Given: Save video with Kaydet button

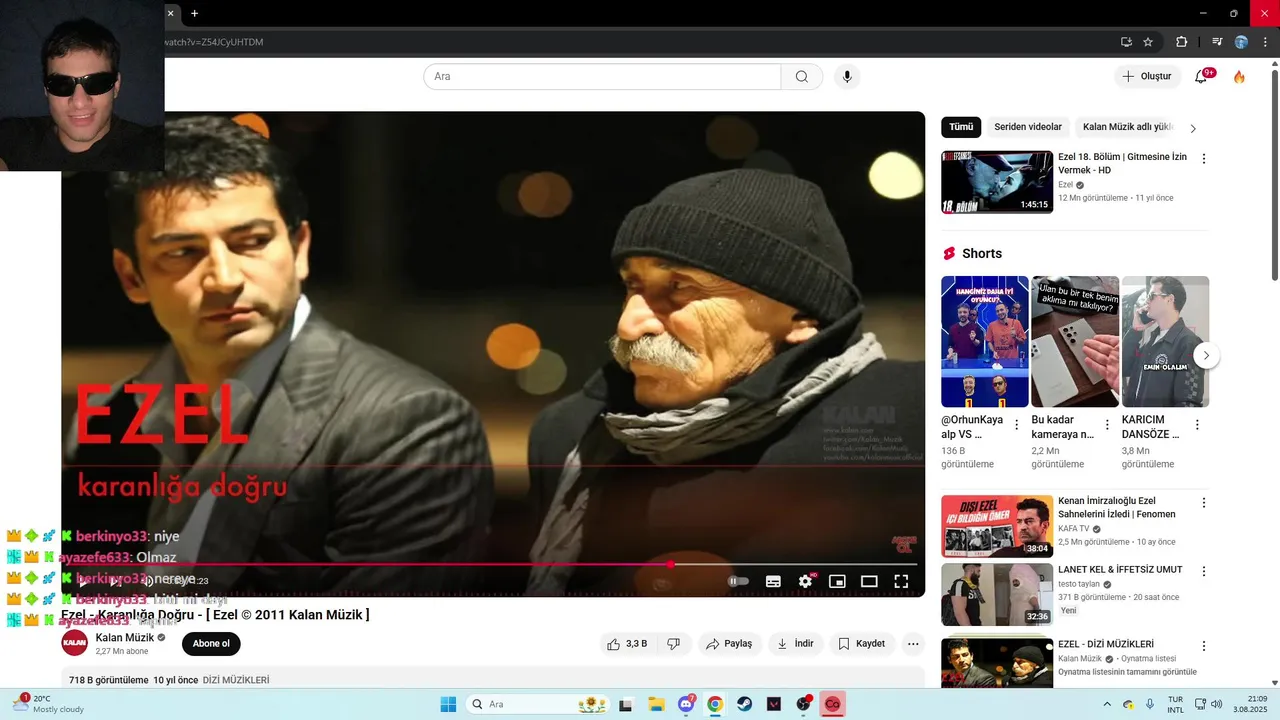Looking at the screenshot, I should (x=861, y=644).
